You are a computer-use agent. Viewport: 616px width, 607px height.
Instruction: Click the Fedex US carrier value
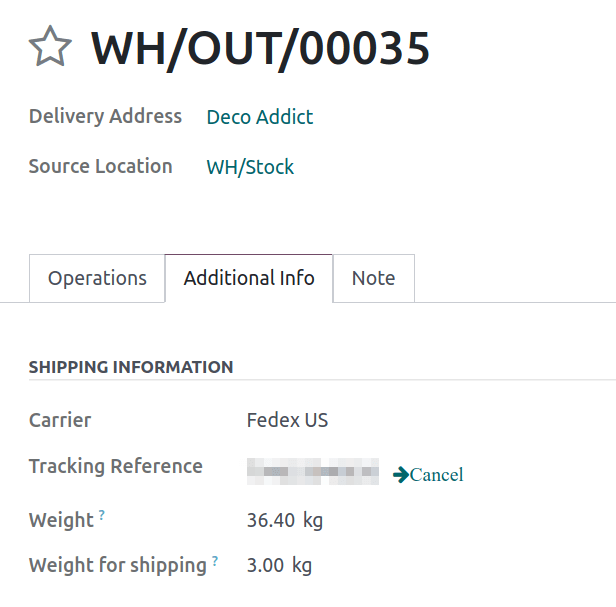287,420
